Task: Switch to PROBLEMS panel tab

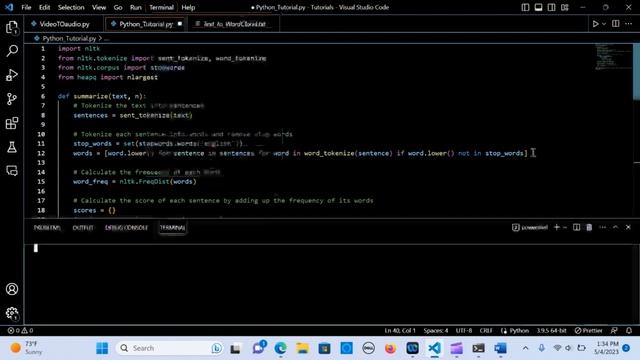Action: [47, 228]
